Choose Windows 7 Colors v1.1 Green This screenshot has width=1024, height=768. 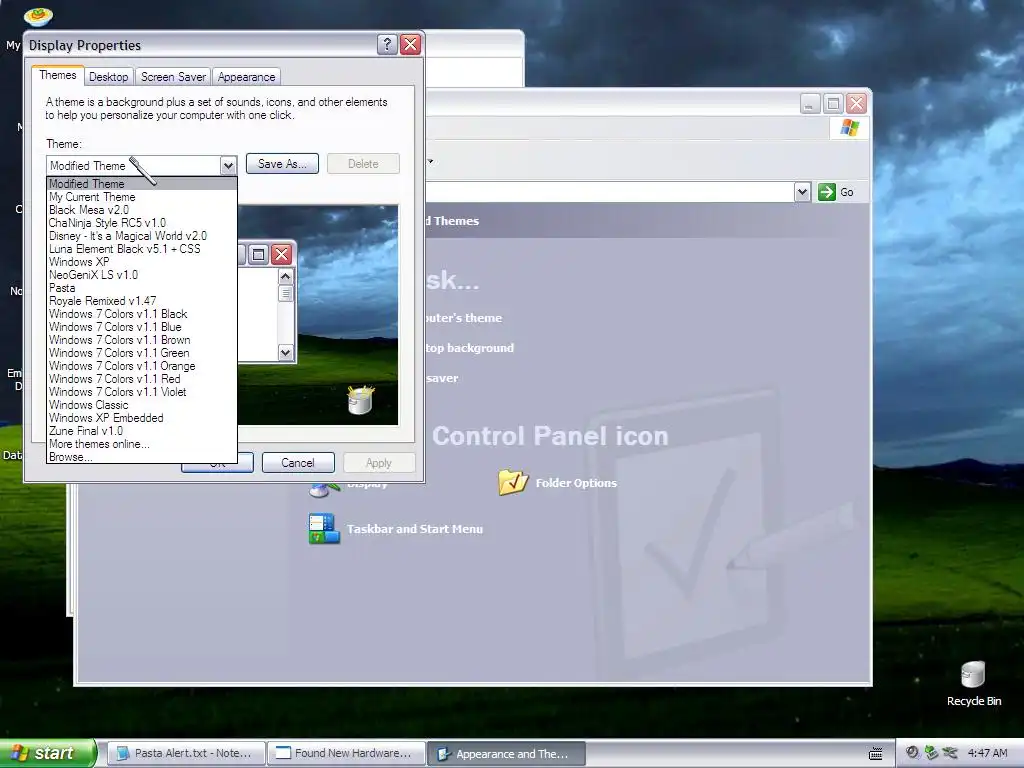[x=141, y=353]
